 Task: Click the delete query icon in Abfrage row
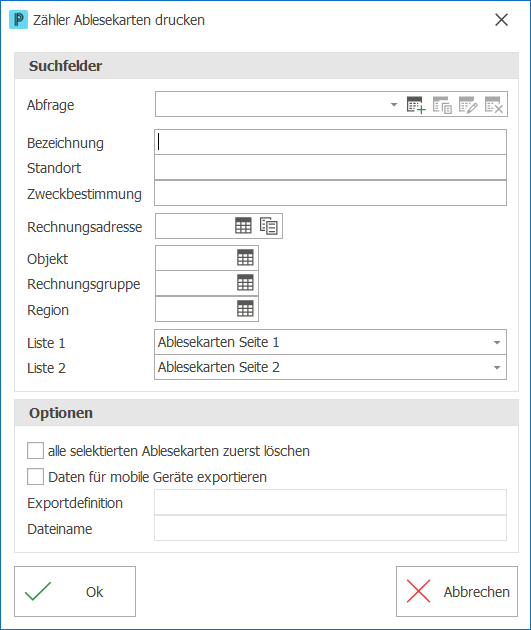click(494, 105)
